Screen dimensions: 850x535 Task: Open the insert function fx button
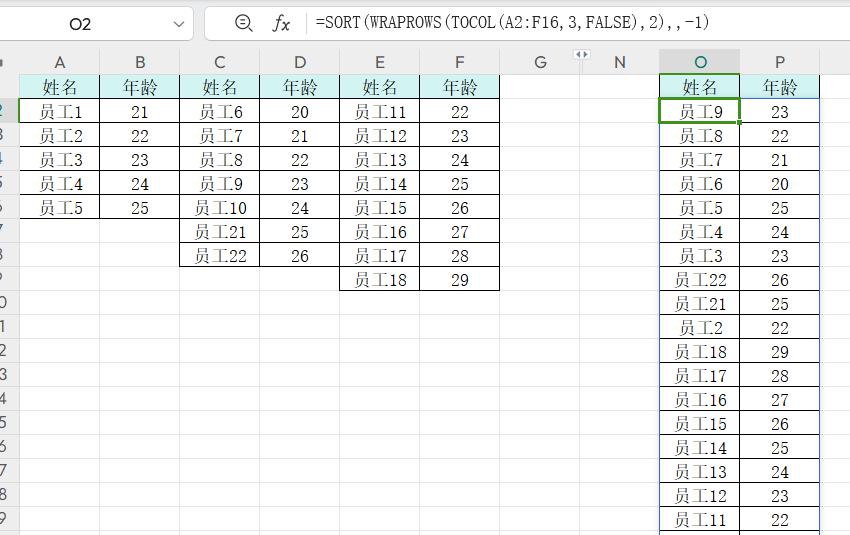(281, 23)
